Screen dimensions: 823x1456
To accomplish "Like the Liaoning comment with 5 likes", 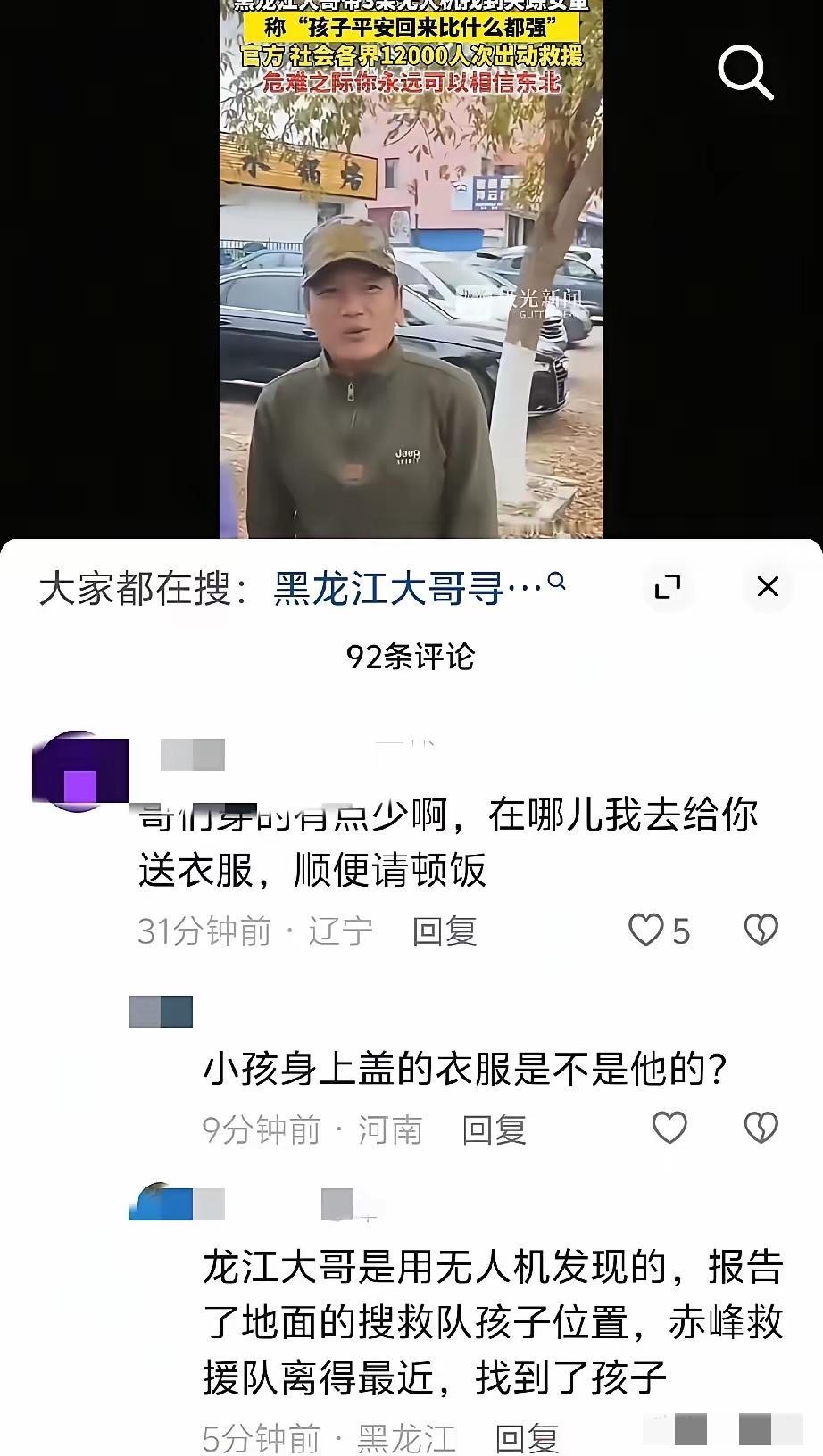I will [646, 931].
